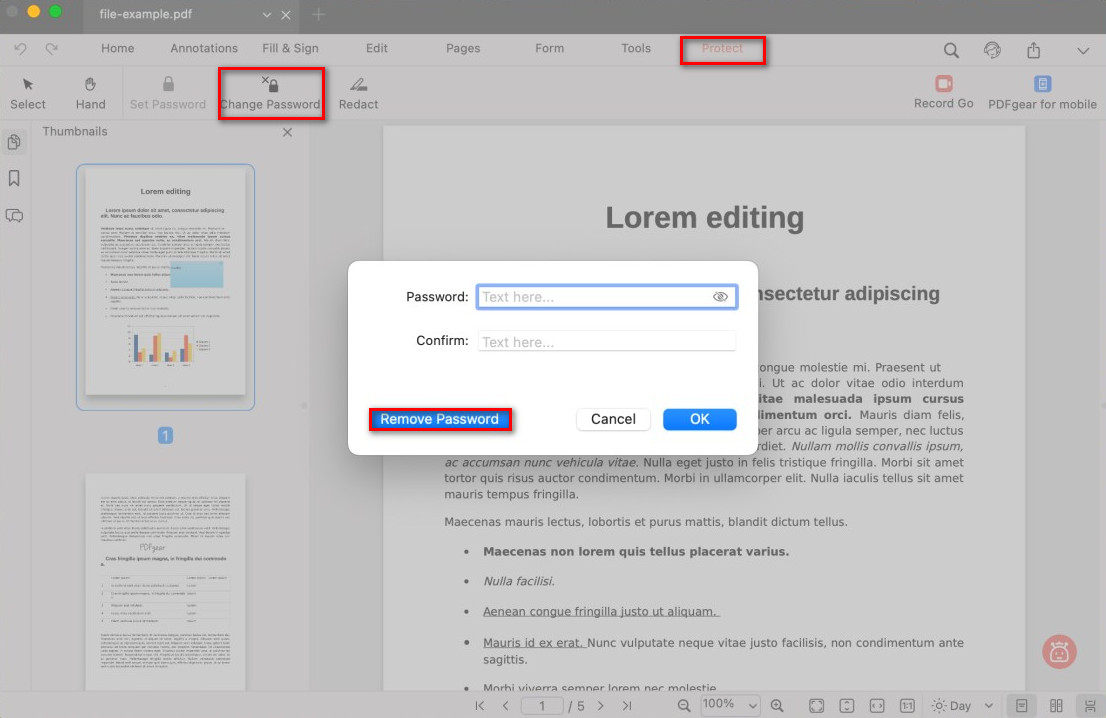
Task: Zoom out with the minus magnifier
Action: (x=683, y=705)
